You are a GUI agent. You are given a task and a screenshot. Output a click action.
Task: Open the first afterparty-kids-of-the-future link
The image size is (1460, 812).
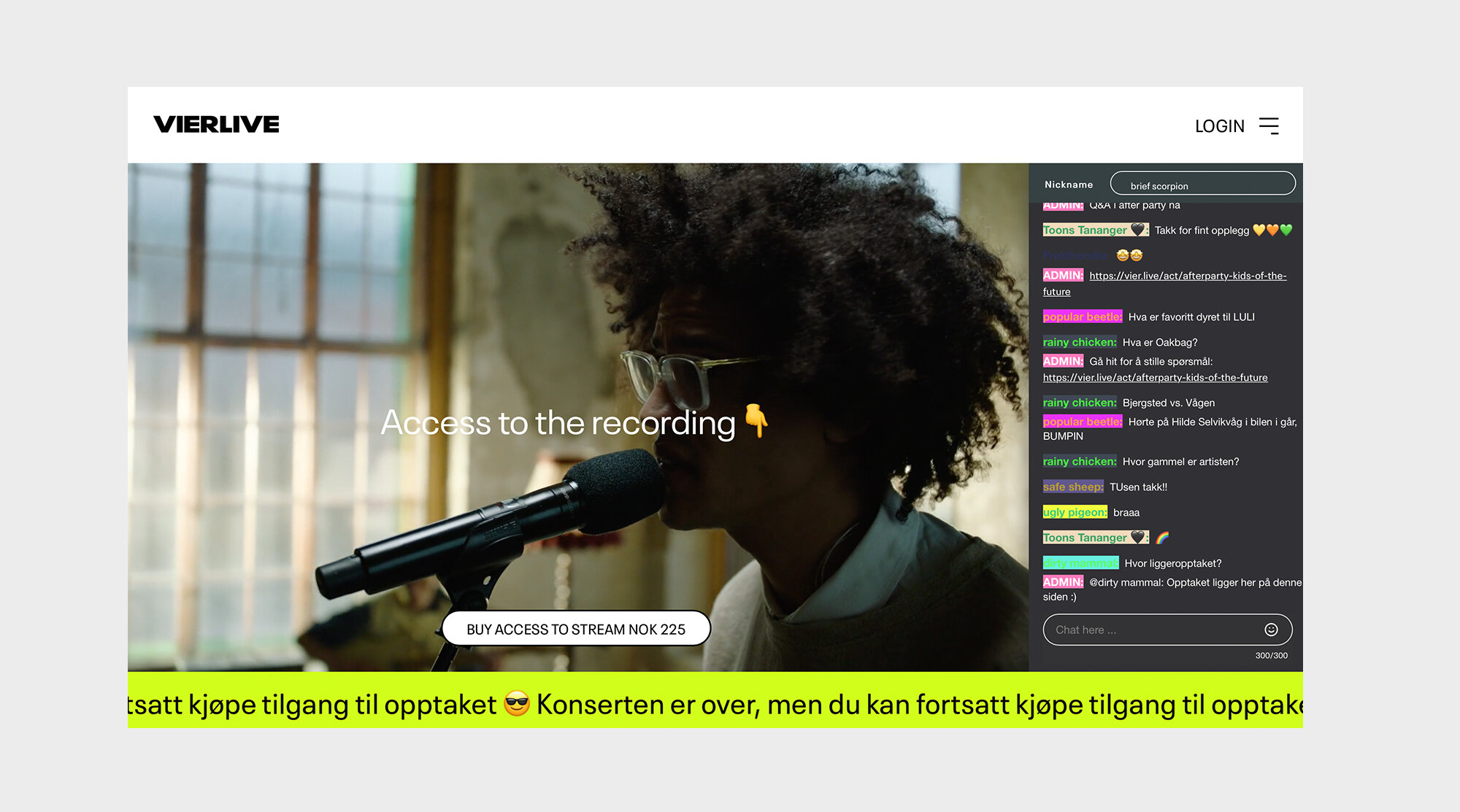click(1187, 276)
